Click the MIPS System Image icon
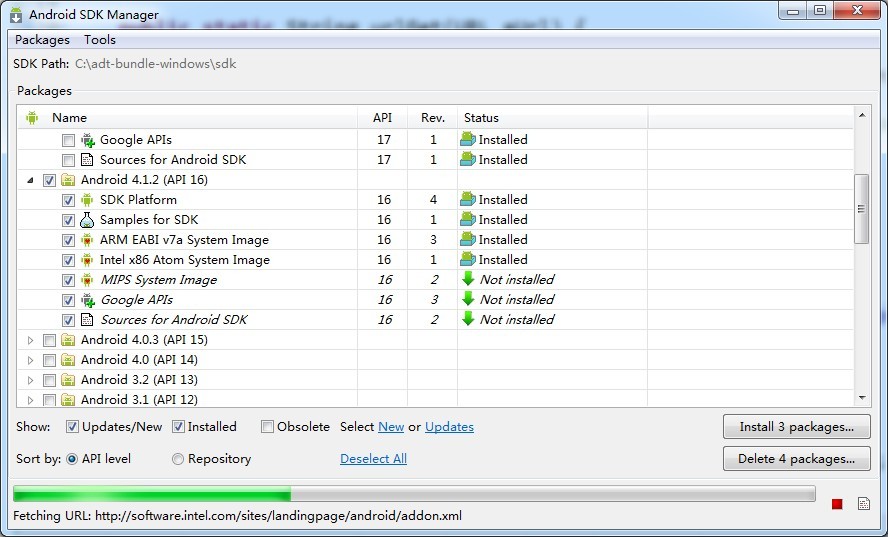 tap(87, 280)
